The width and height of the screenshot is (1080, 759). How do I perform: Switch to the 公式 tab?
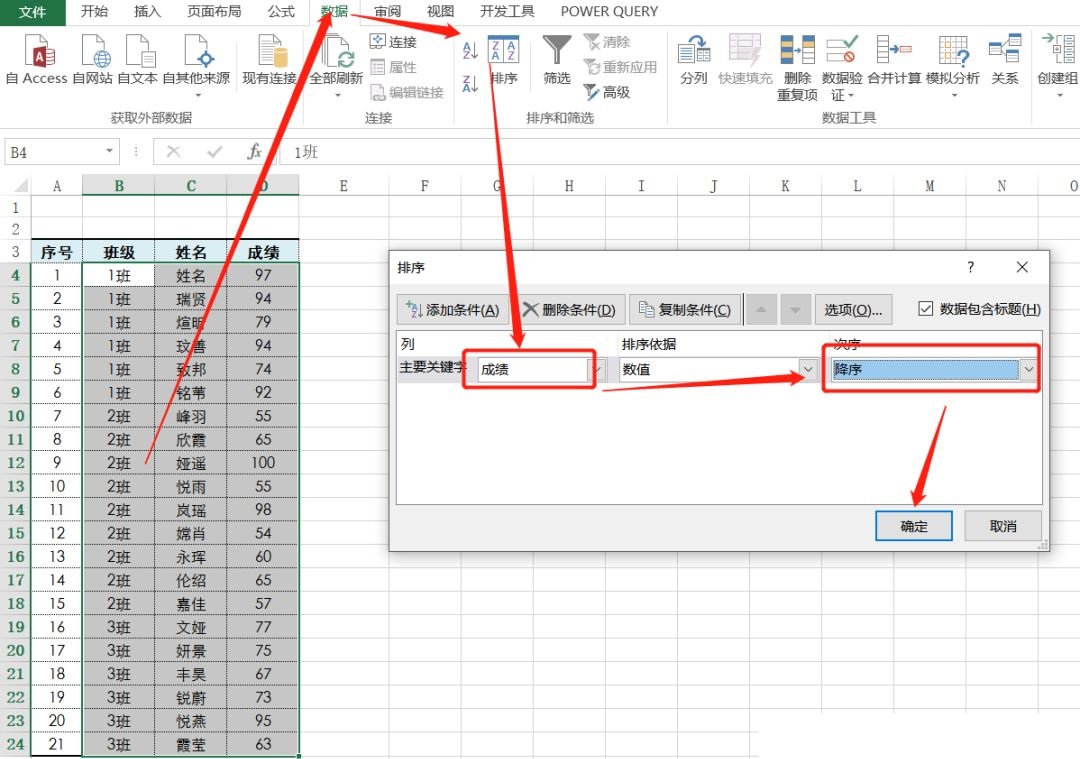click(x=281, y=12)
